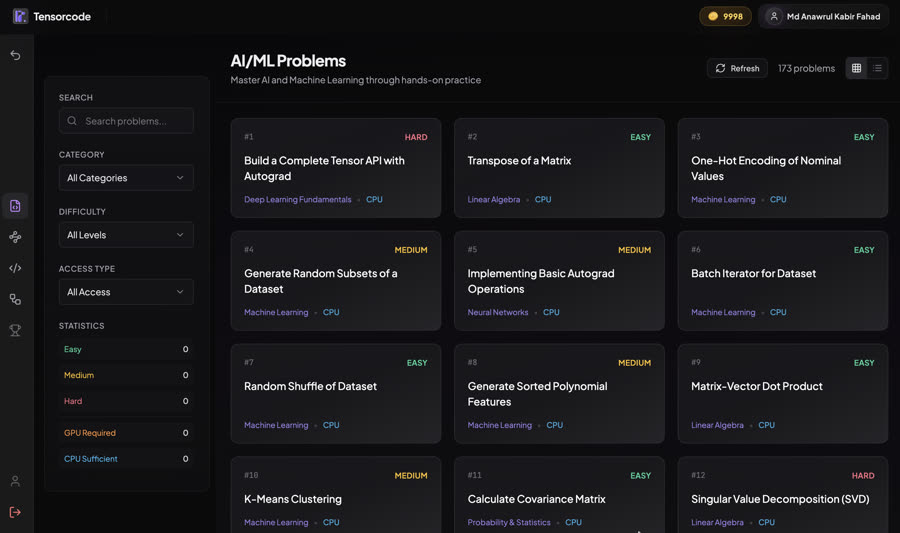
Task: Click the Hard statistics row
Action: (x=126, y=401)
